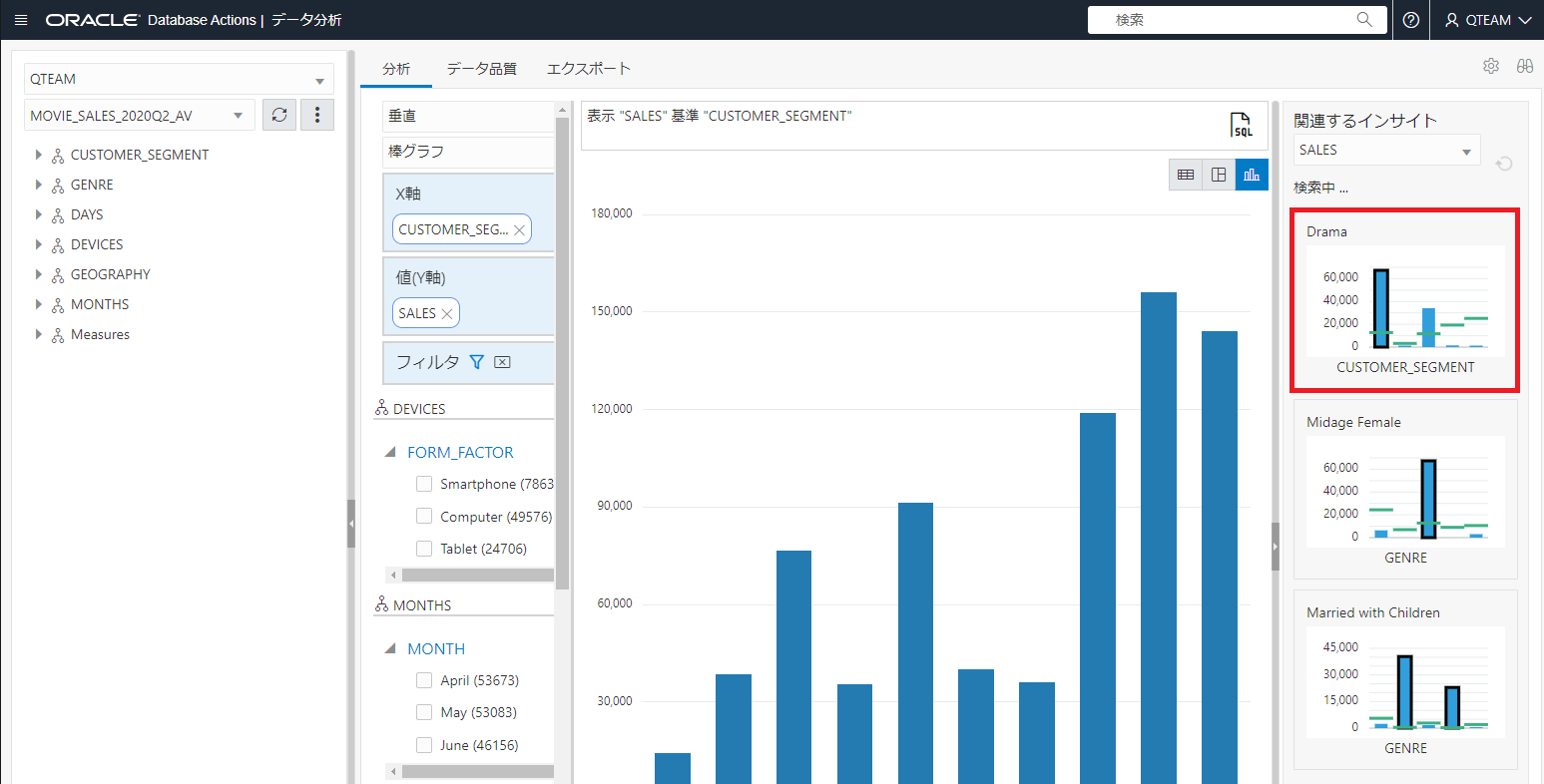Switch to pivot view mode

[1219, 175]
